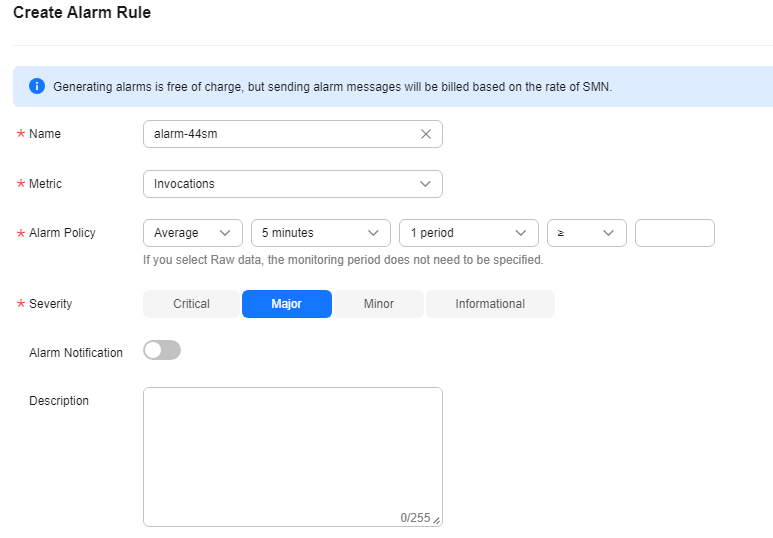Select Critical severity

click(x=191, y=304)
